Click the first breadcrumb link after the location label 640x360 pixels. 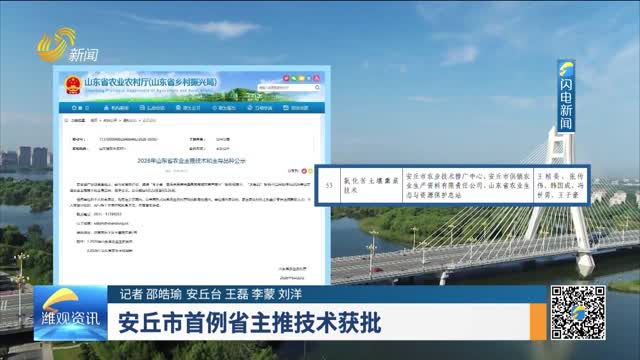(94, 120)
